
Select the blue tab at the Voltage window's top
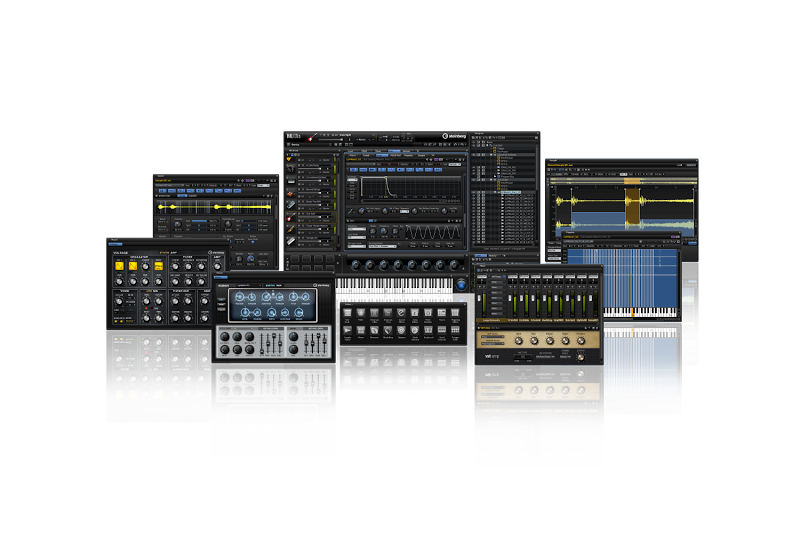click(x=115, y=244)
